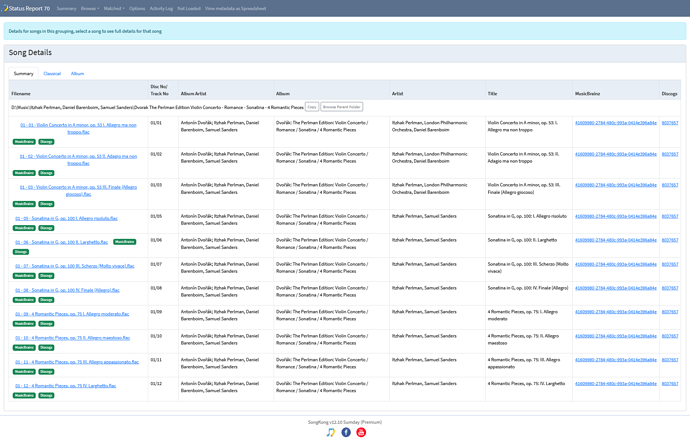Image resolution: width=690 pixels, height=439 pixels.
Task: Open file 01-09 4 Romantic Pieces Allegro moderato
Action: [72, 314]
